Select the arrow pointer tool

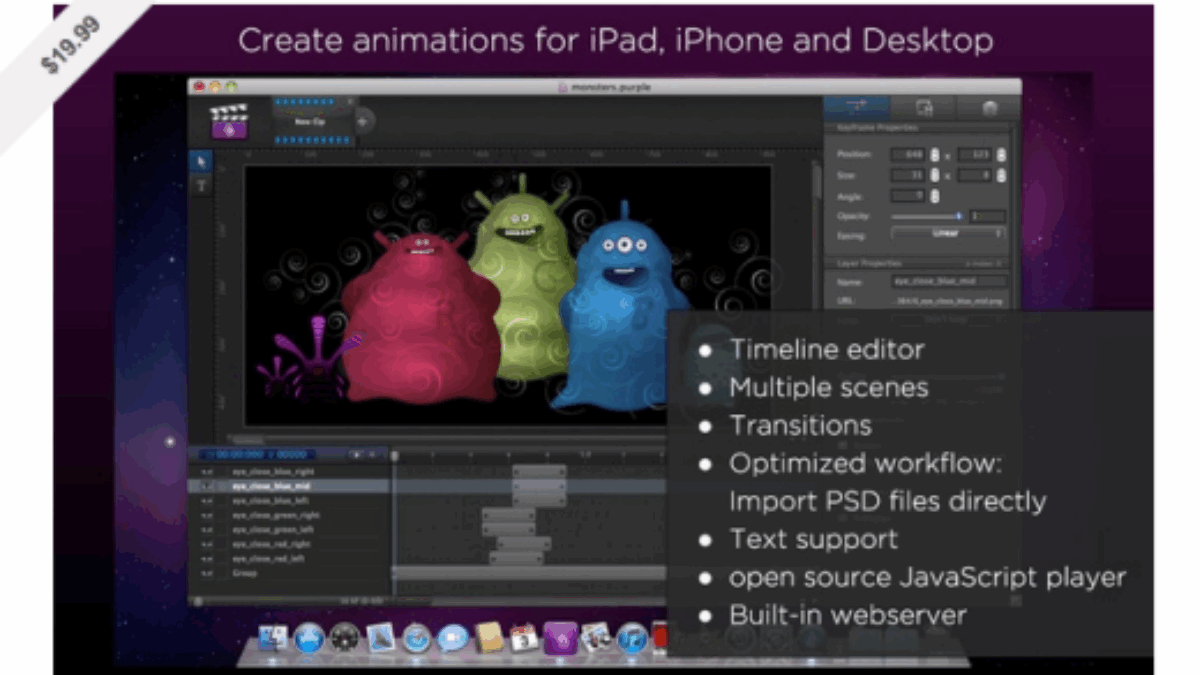pyautogui.click(x=201, y=161)
